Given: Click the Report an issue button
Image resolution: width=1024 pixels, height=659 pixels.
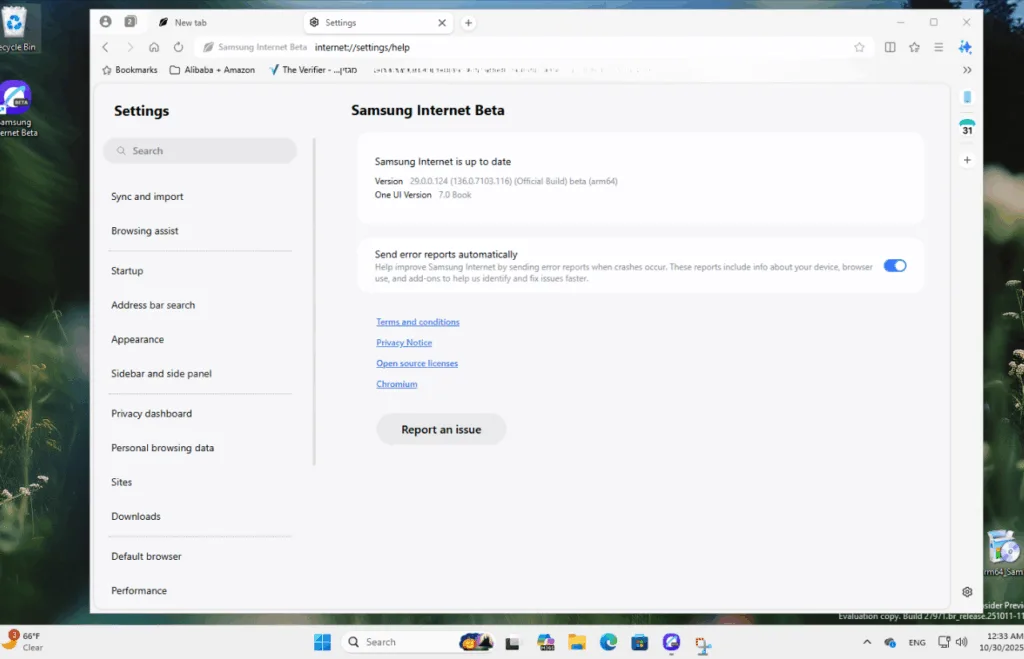Looking at the screenshot, I should point(441,429).
